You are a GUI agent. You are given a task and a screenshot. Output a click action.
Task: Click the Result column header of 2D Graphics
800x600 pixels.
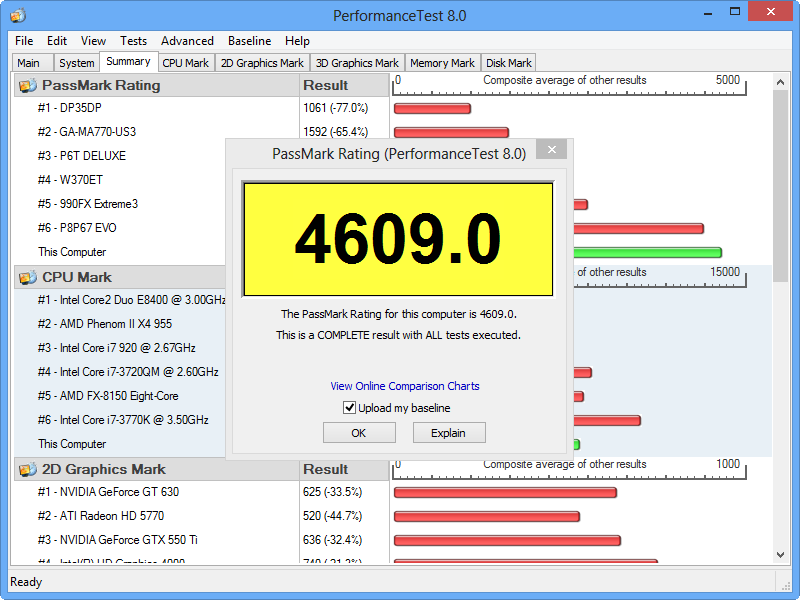pyautogui.click(x=344, y=469)
